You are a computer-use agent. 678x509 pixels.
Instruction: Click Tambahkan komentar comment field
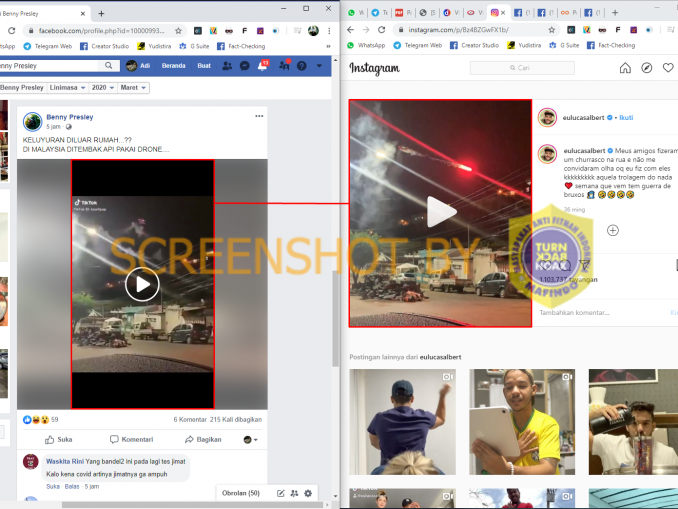point(574,312)
